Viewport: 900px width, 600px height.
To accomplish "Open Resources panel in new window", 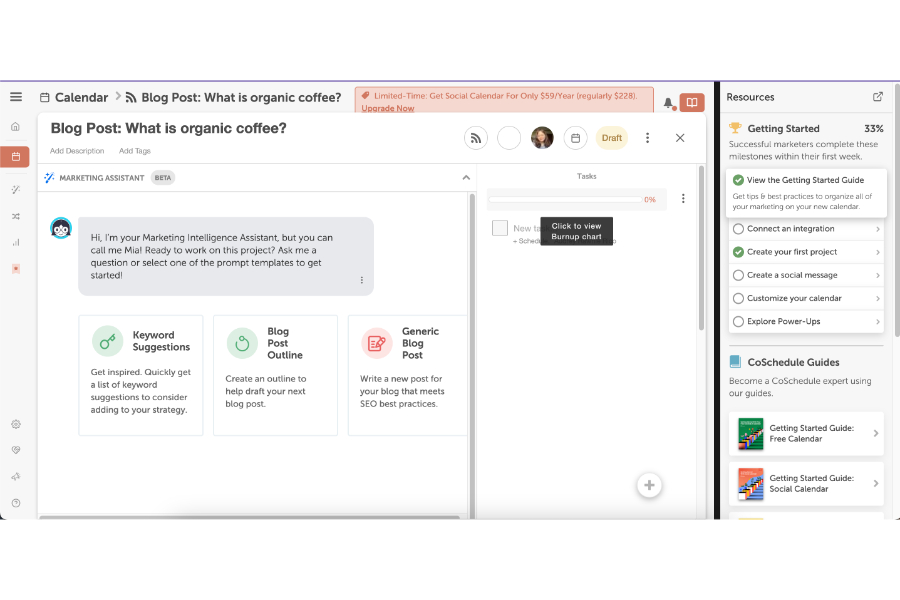I will pos(878,97).
